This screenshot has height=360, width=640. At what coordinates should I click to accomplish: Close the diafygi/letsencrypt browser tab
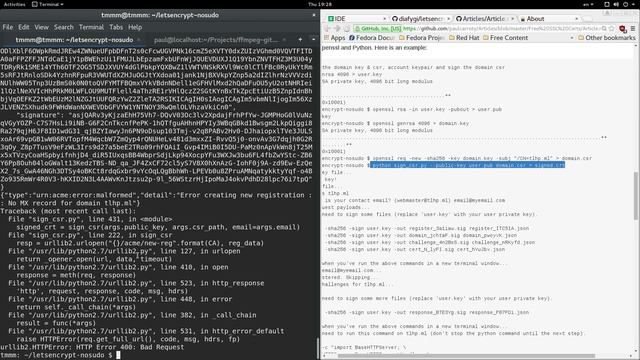tap(449, 19)
